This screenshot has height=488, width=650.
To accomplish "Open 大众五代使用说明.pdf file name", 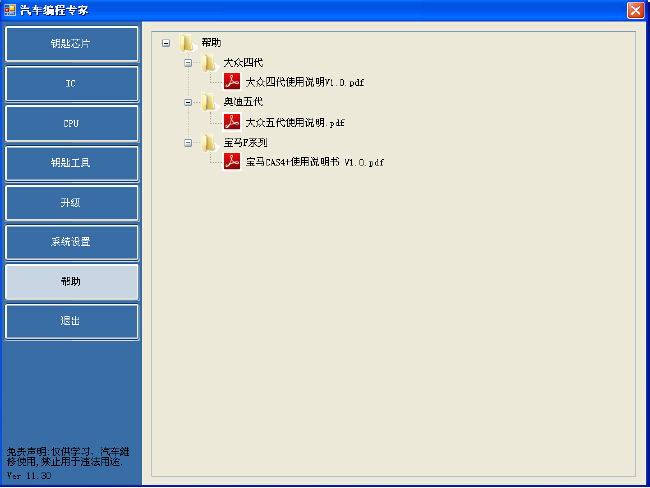I will coord(295,123).
